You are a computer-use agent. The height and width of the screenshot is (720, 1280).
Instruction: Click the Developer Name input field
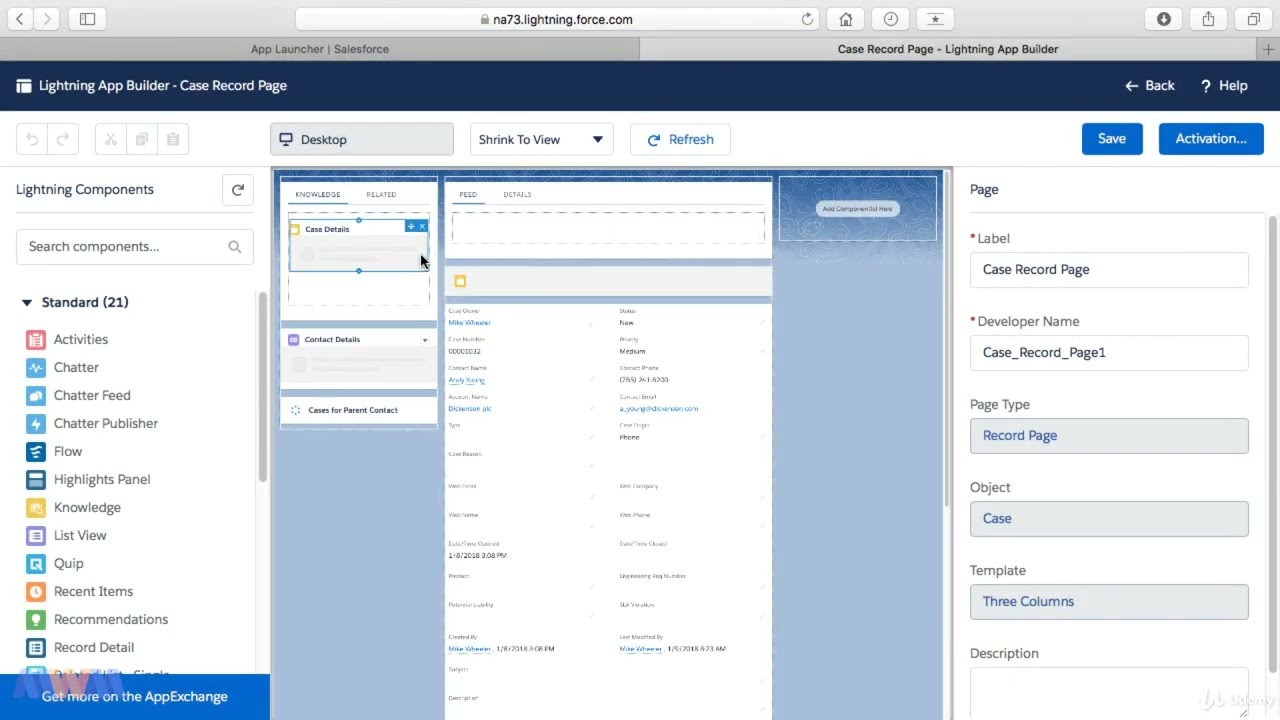point(1109,353)
